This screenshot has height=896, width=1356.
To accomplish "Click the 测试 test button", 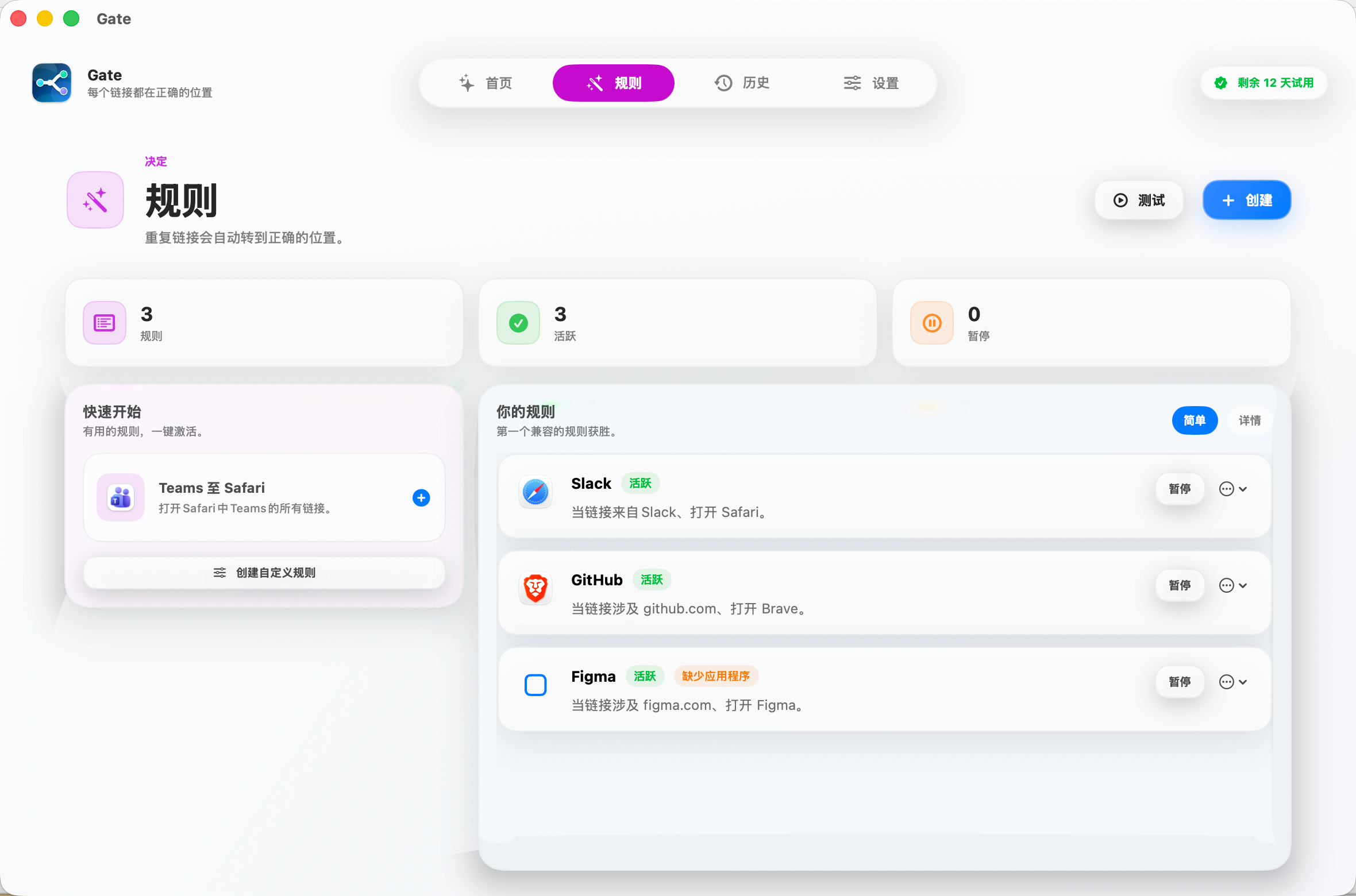I will [x=1139, y=200].
